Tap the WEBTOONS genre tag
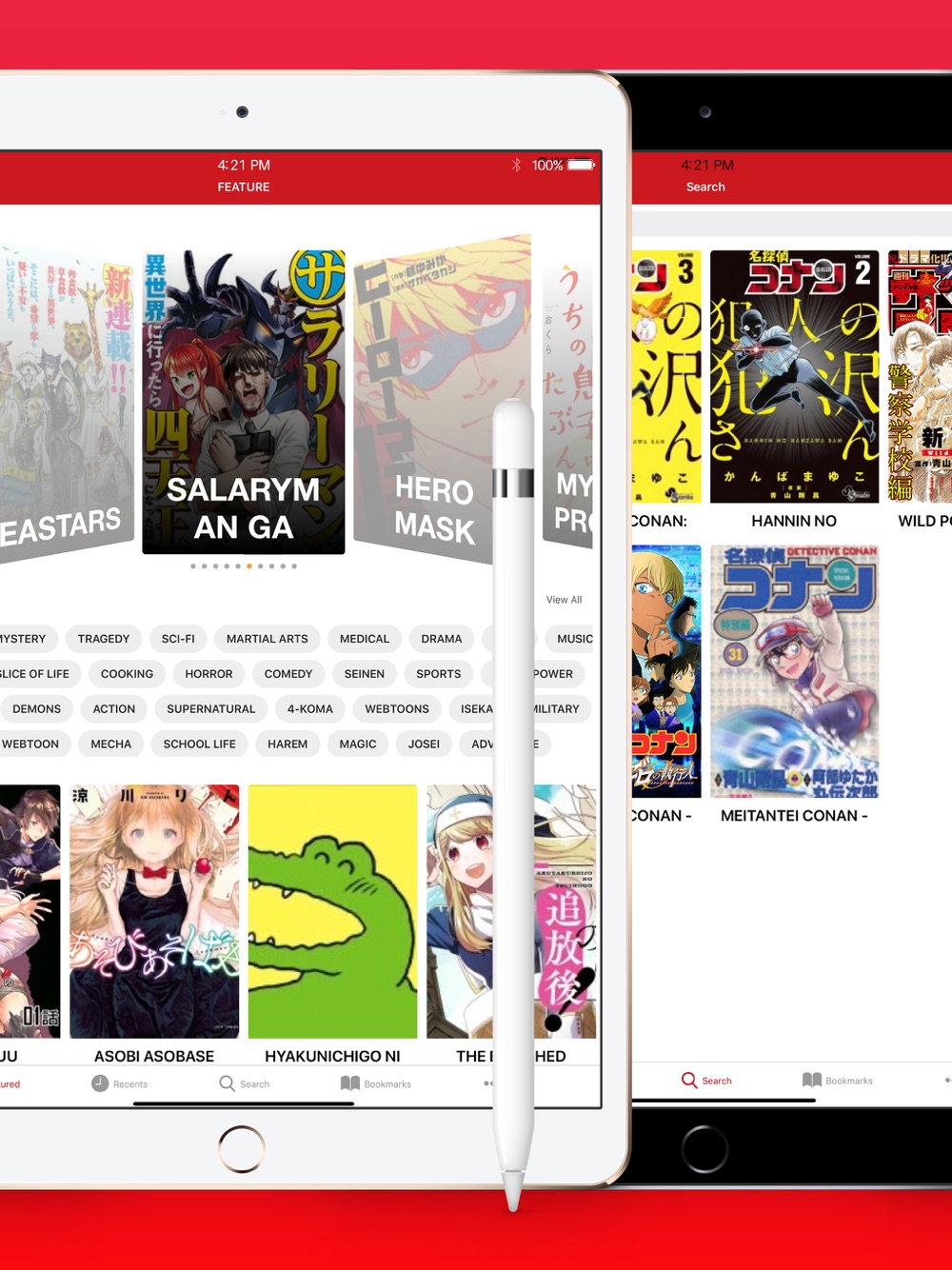The height and width of the screenshot is (1270, 952). pos(397,709)
